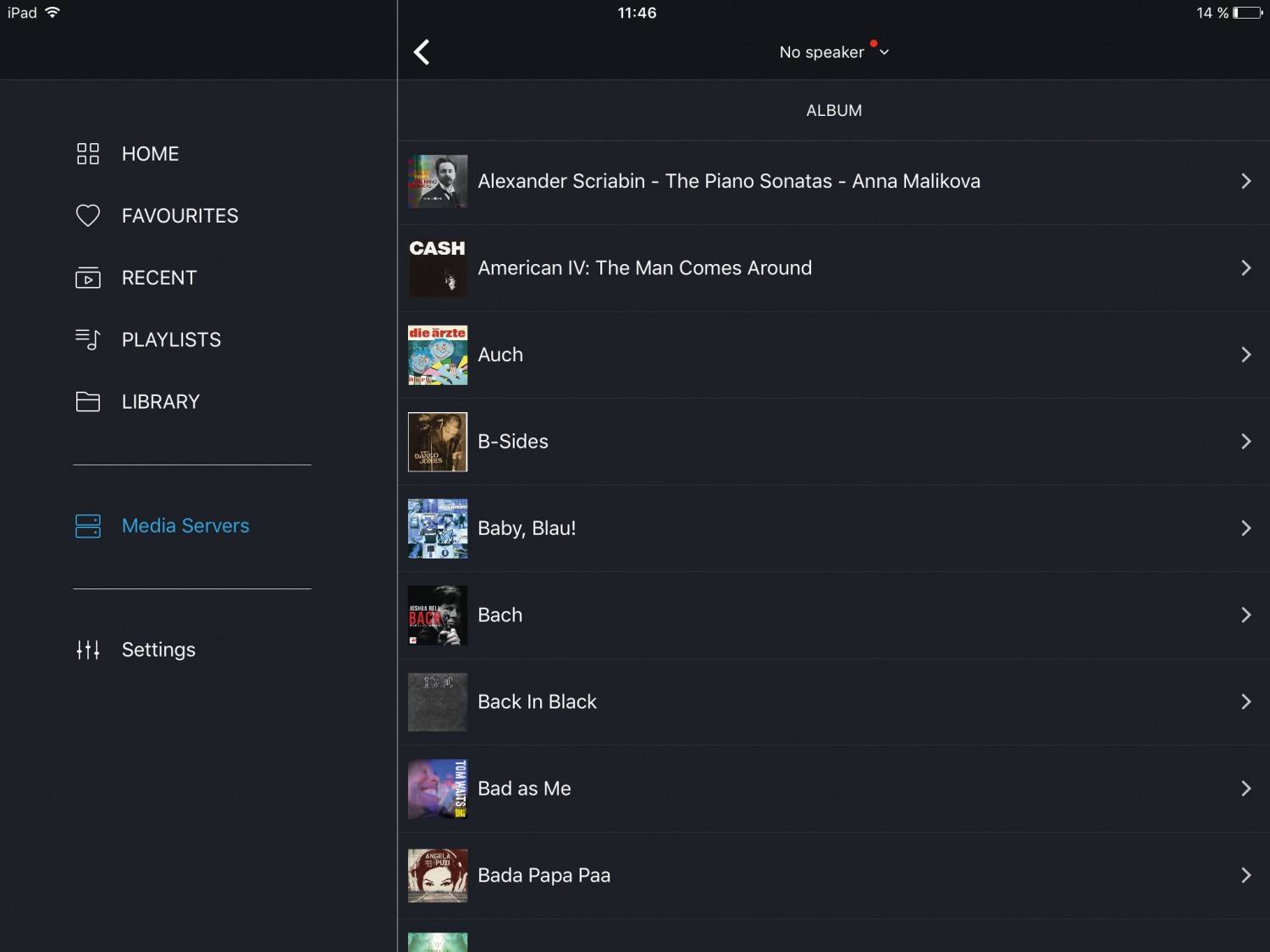
Task: Select the 'Baby, Blau!' album title
Action: click(527, 528)
